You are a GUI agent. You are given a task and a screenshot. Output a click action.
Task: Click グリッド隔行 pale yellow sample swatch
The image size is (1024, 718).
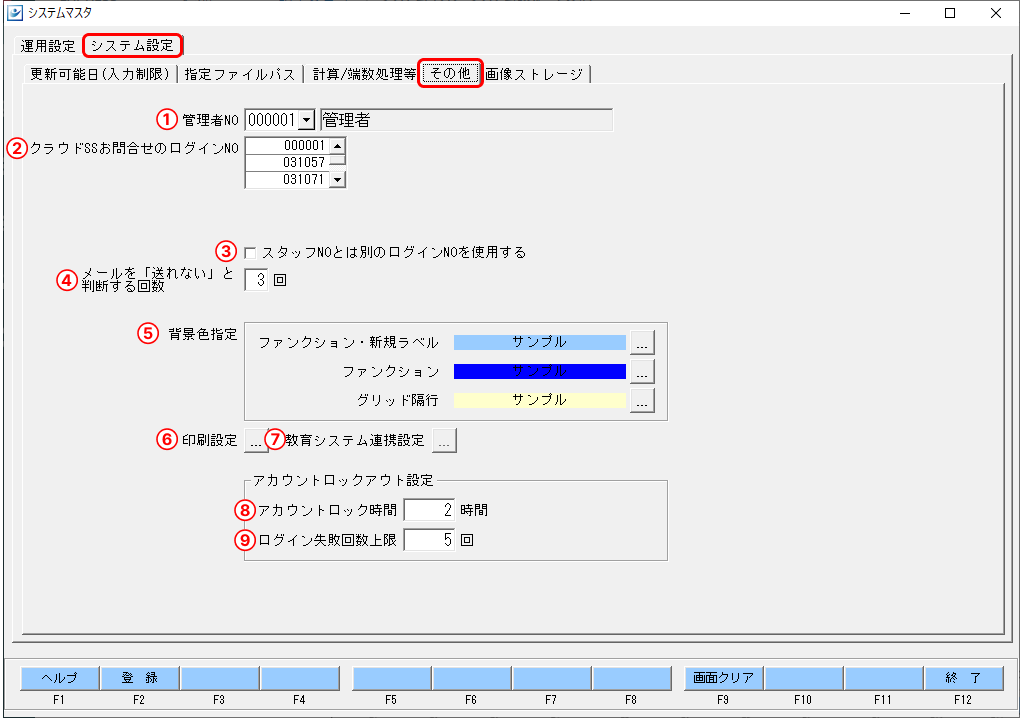[x=539, y=400]
